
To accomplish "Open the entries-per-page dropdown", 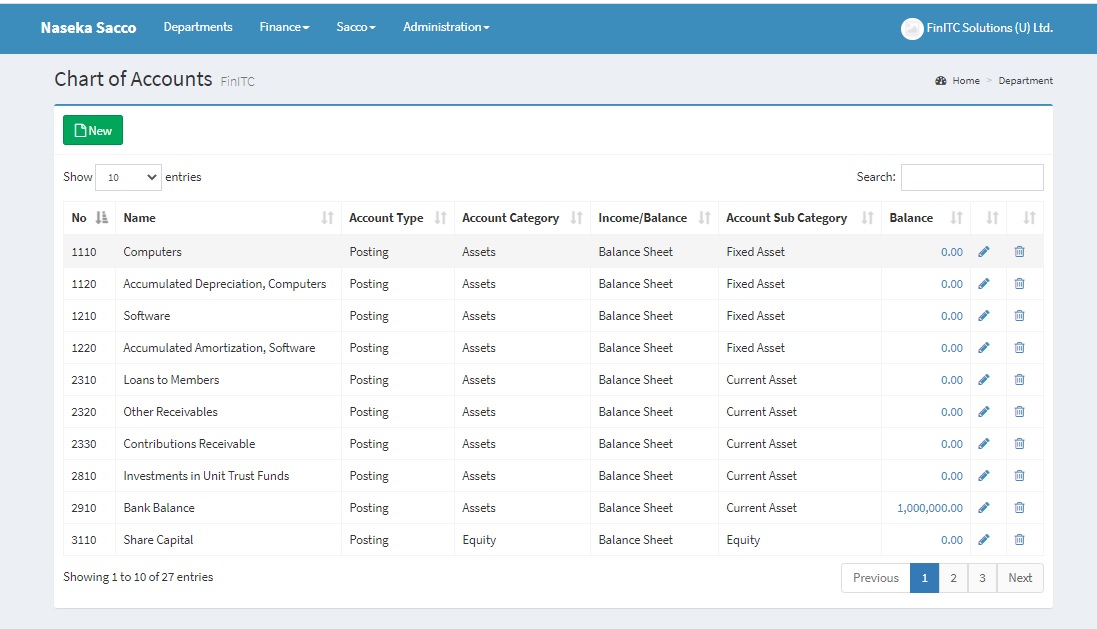I will pos(128,177).
